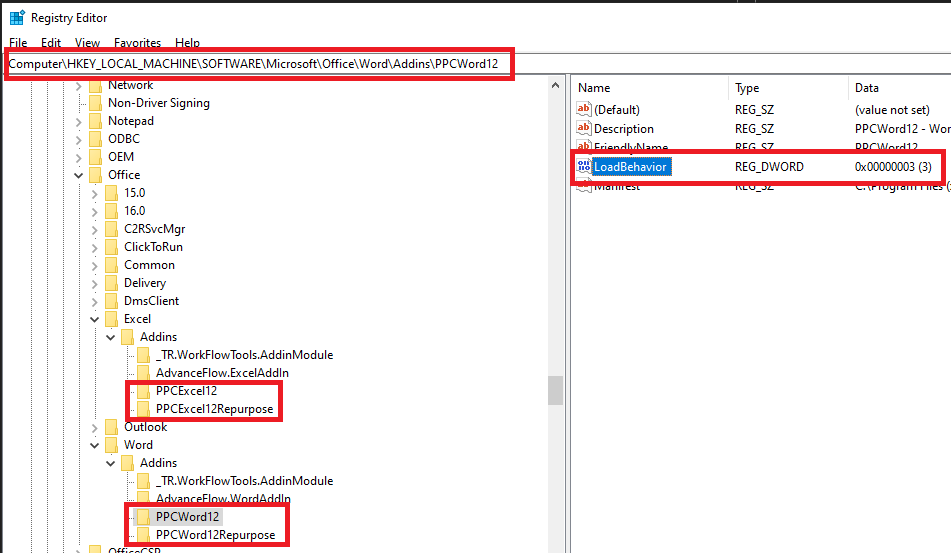This screenshot has height=553, width=951.
Task: Select the Common folder icon
Action: (x=112, y=265)
